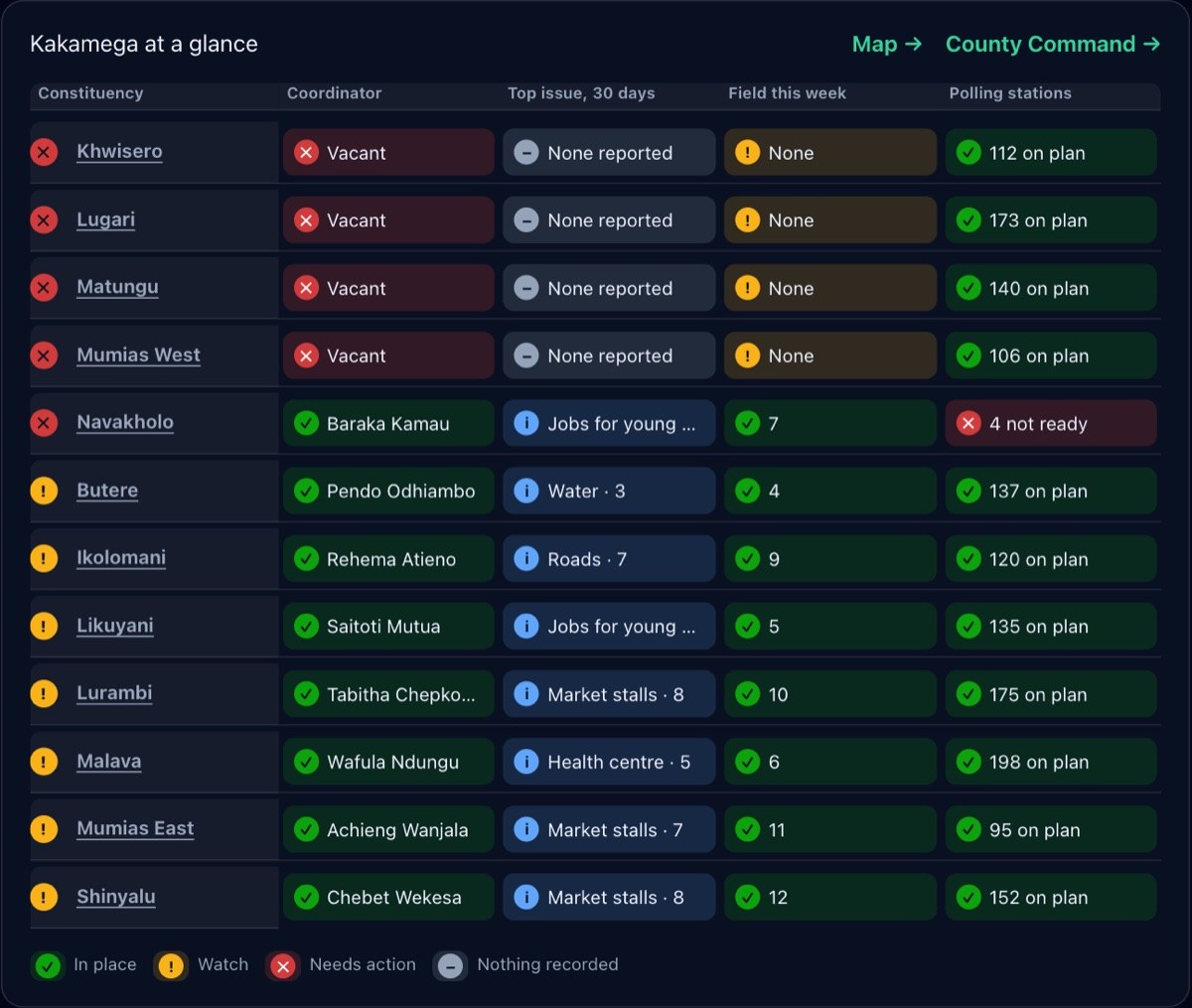
Task: Click the green In place legend icon
Action: pos(48,965)
